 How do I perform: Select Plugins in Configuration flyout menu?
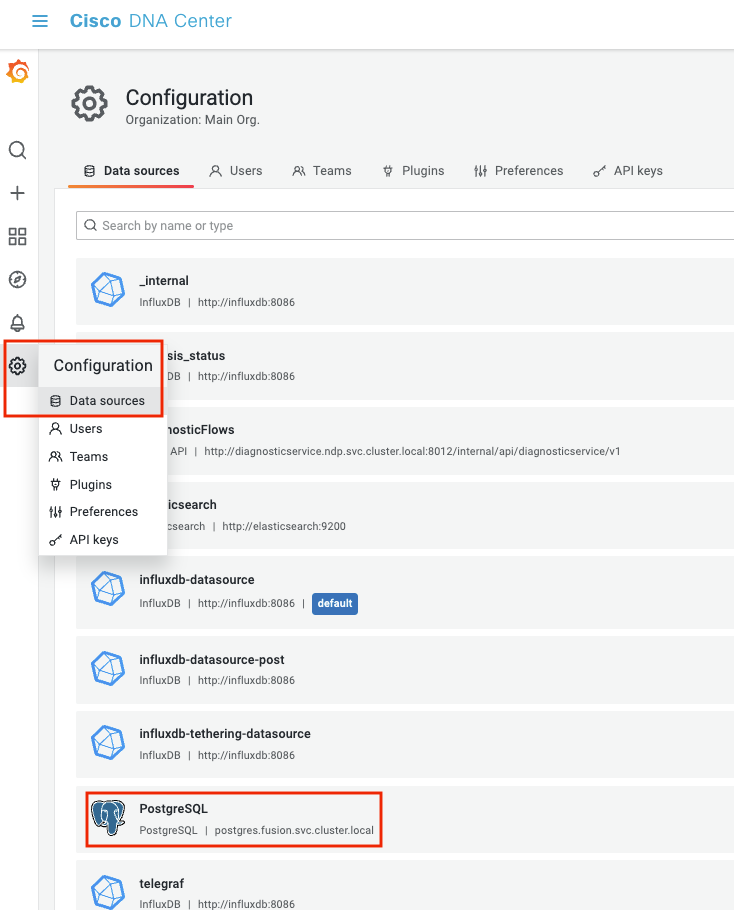pos(103,485)
